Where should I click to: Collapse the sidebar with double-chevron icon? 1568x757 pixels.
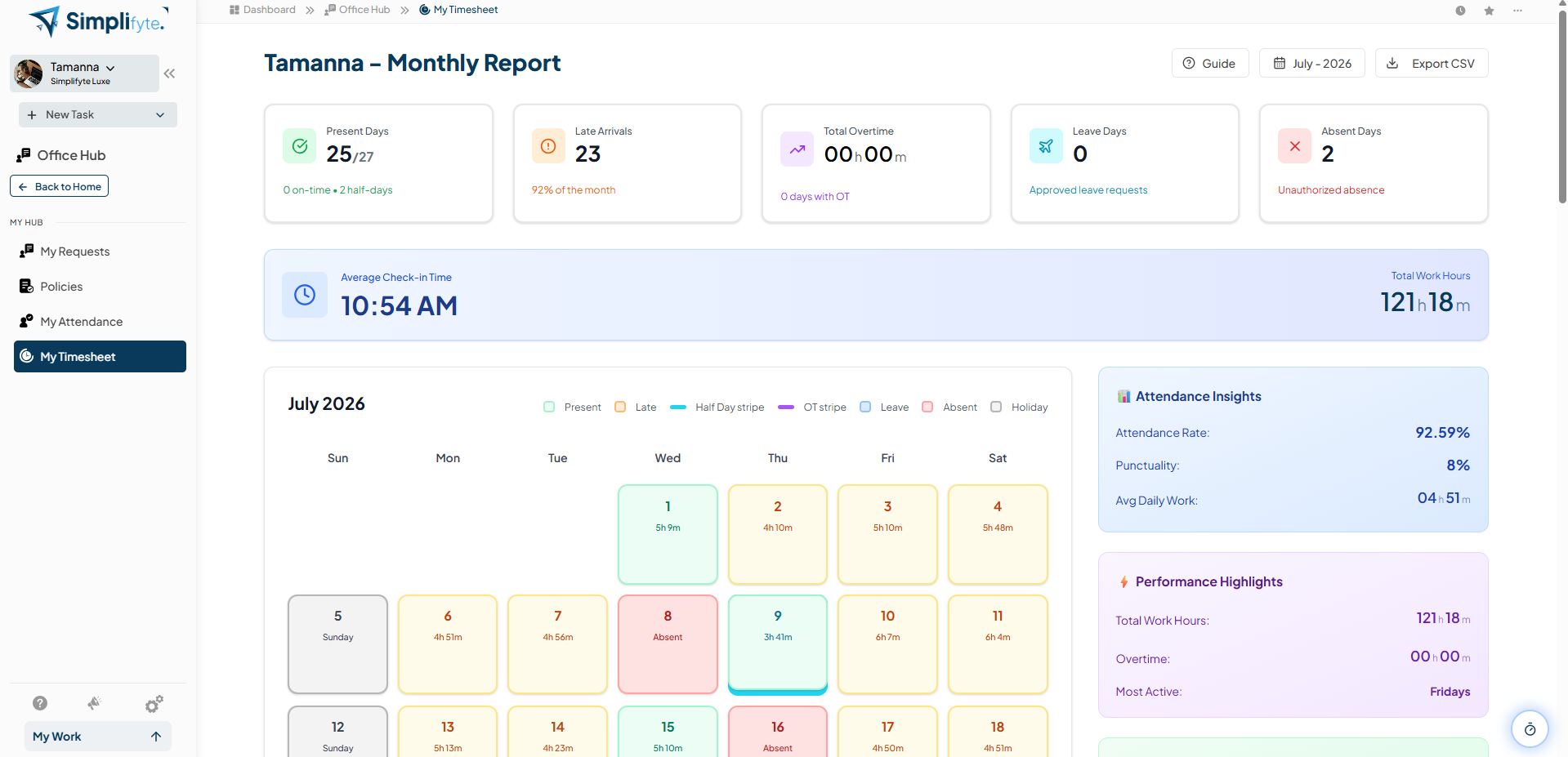point(169,73)
